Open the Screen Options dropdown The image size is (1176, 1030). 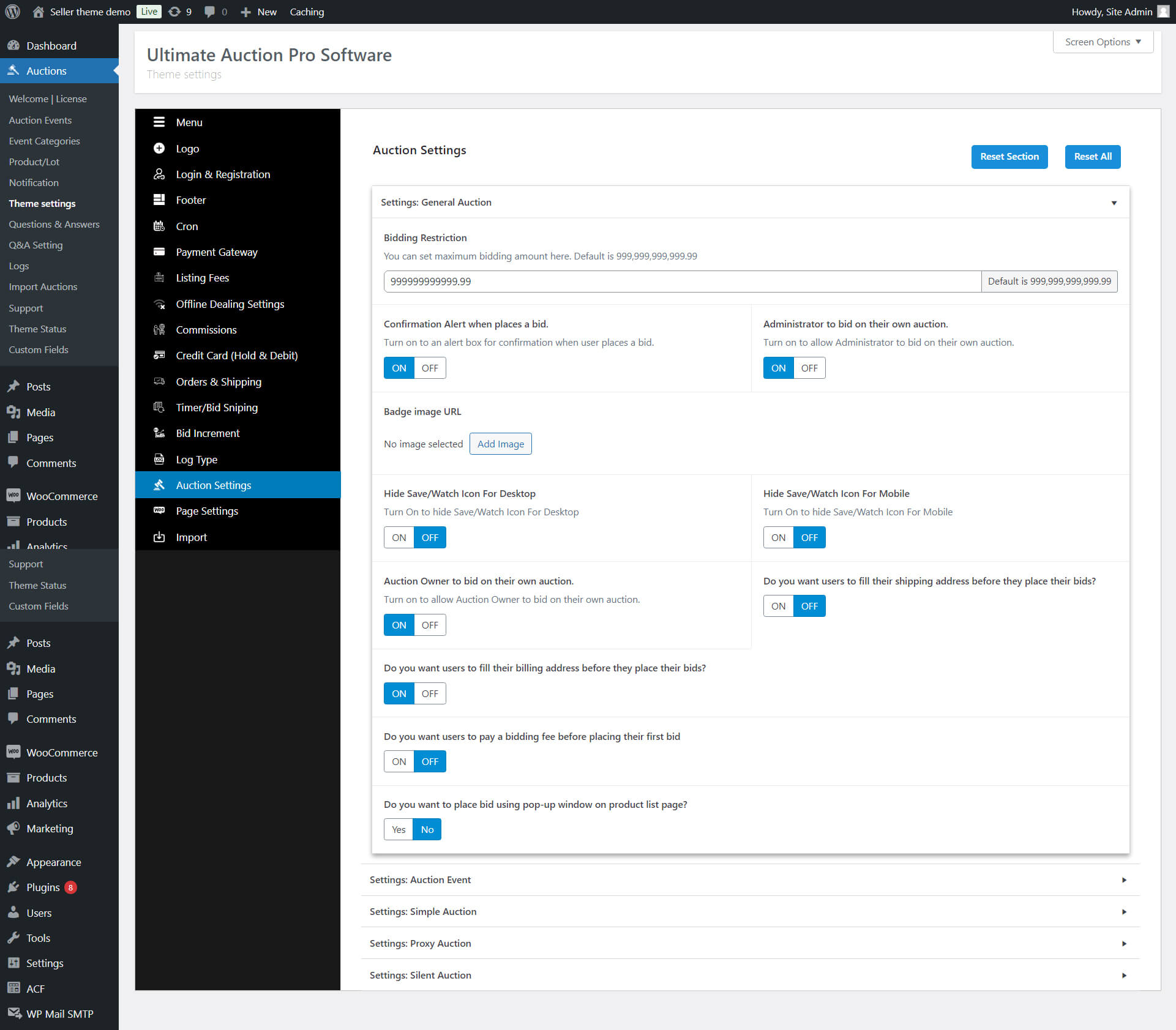coord(1103,42)
